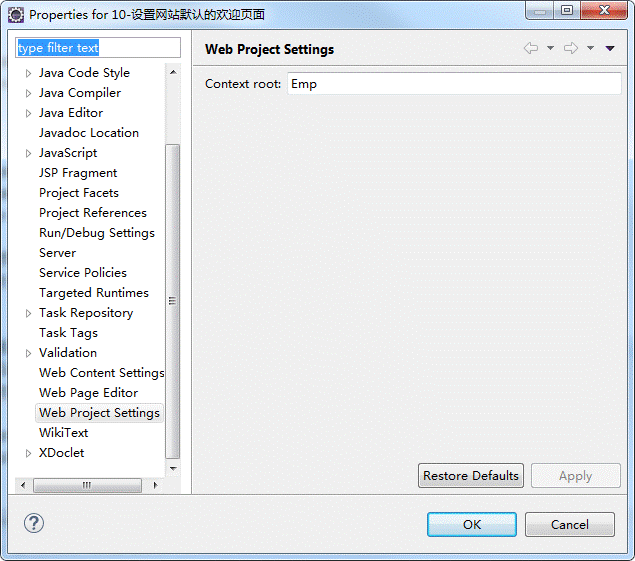Click the back navigation arrow icon
The height and width of the screenshot is (561, 635).
click(x=531, y=48)
